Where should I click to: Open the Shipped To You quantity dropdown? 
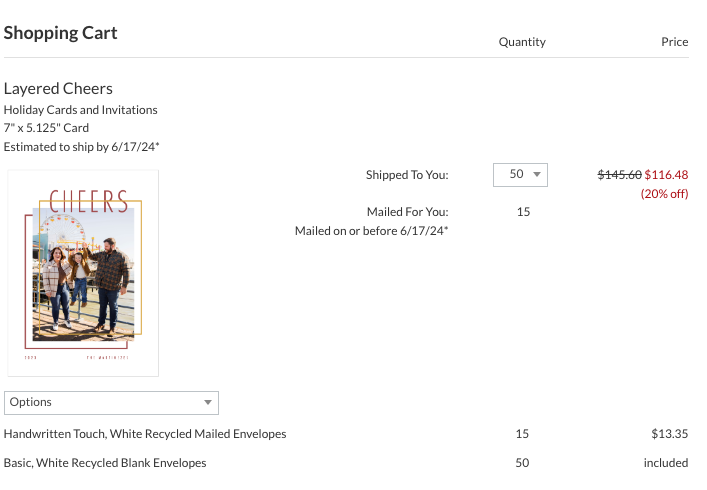click(520, 175)
